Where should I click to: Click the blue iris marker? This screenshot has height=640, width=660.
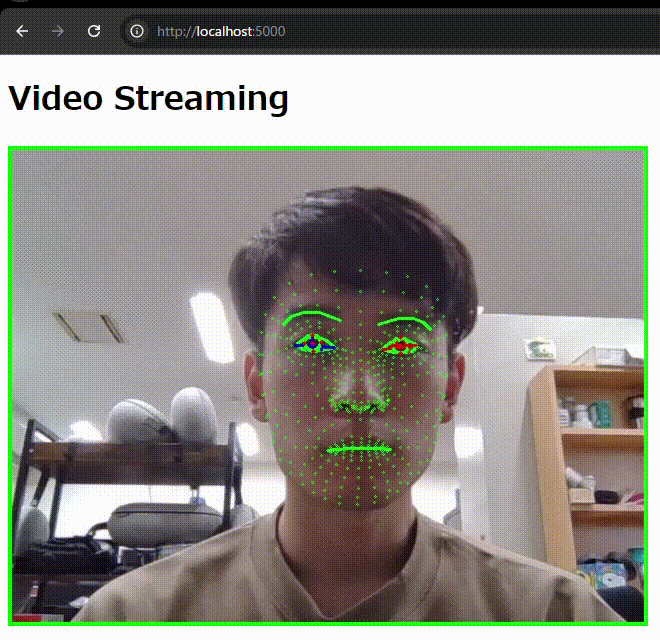coord(313,343)
